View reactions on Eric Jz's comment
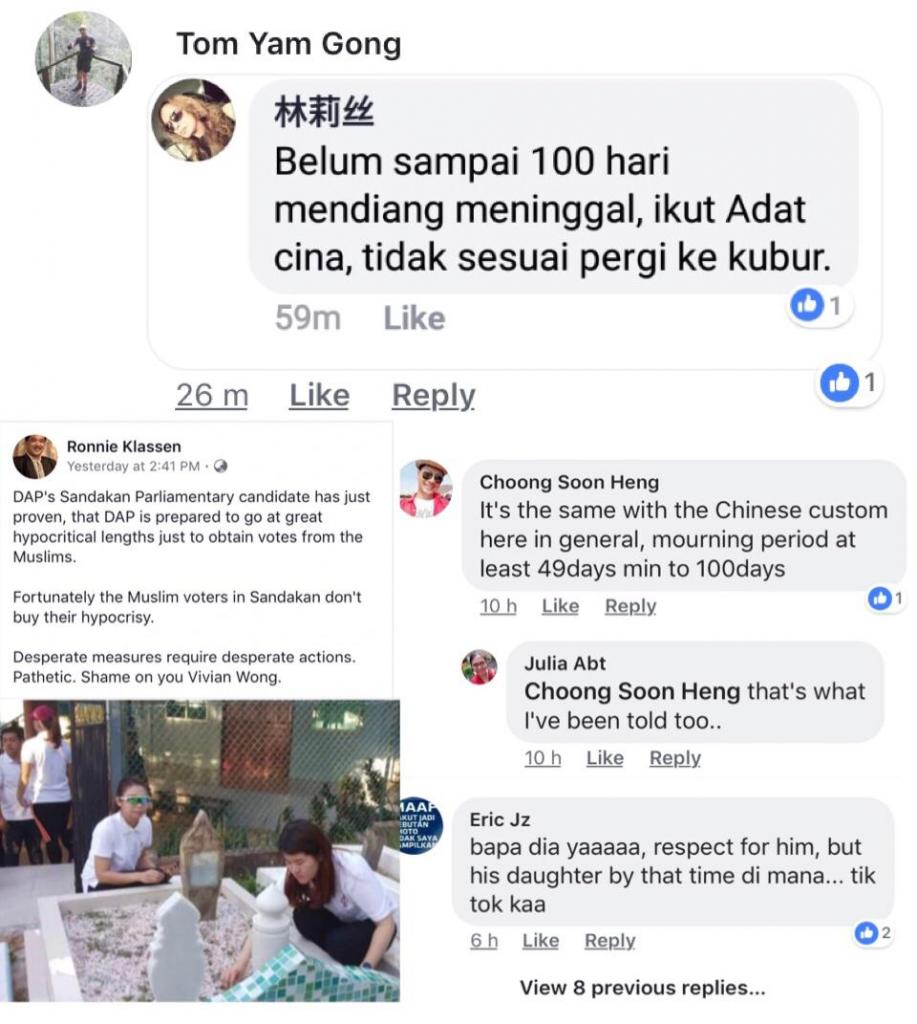 coord(873,933)
